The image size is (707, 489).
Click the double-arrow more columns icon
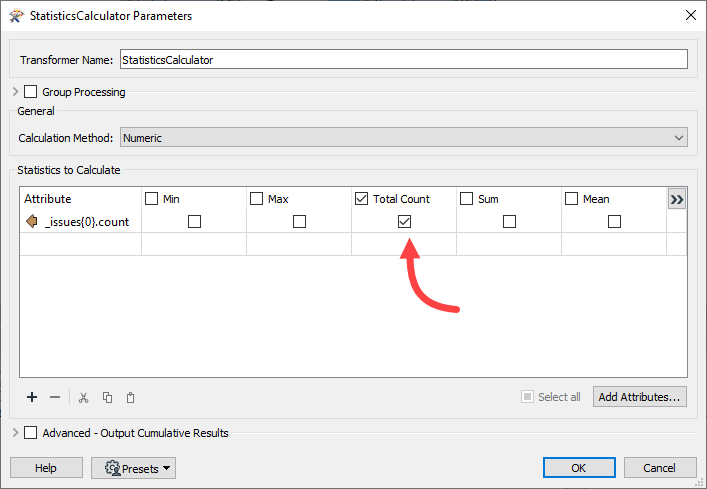click(677, 199)
